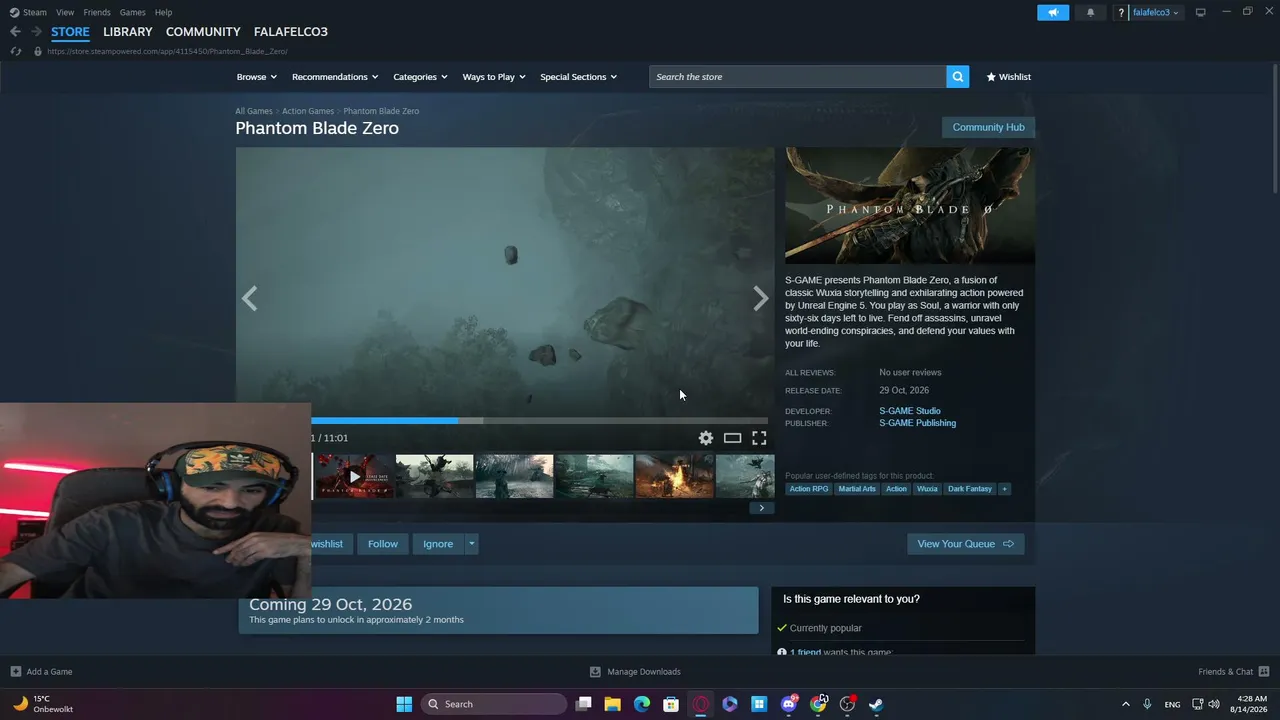
Task: Reload the store page
Action: (x=15, y=51)
